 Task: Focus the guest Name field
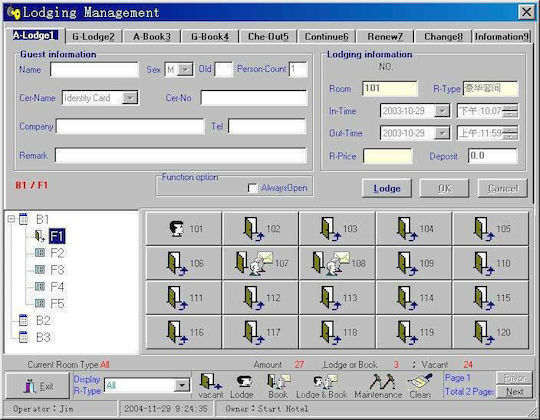coord(94,70)
